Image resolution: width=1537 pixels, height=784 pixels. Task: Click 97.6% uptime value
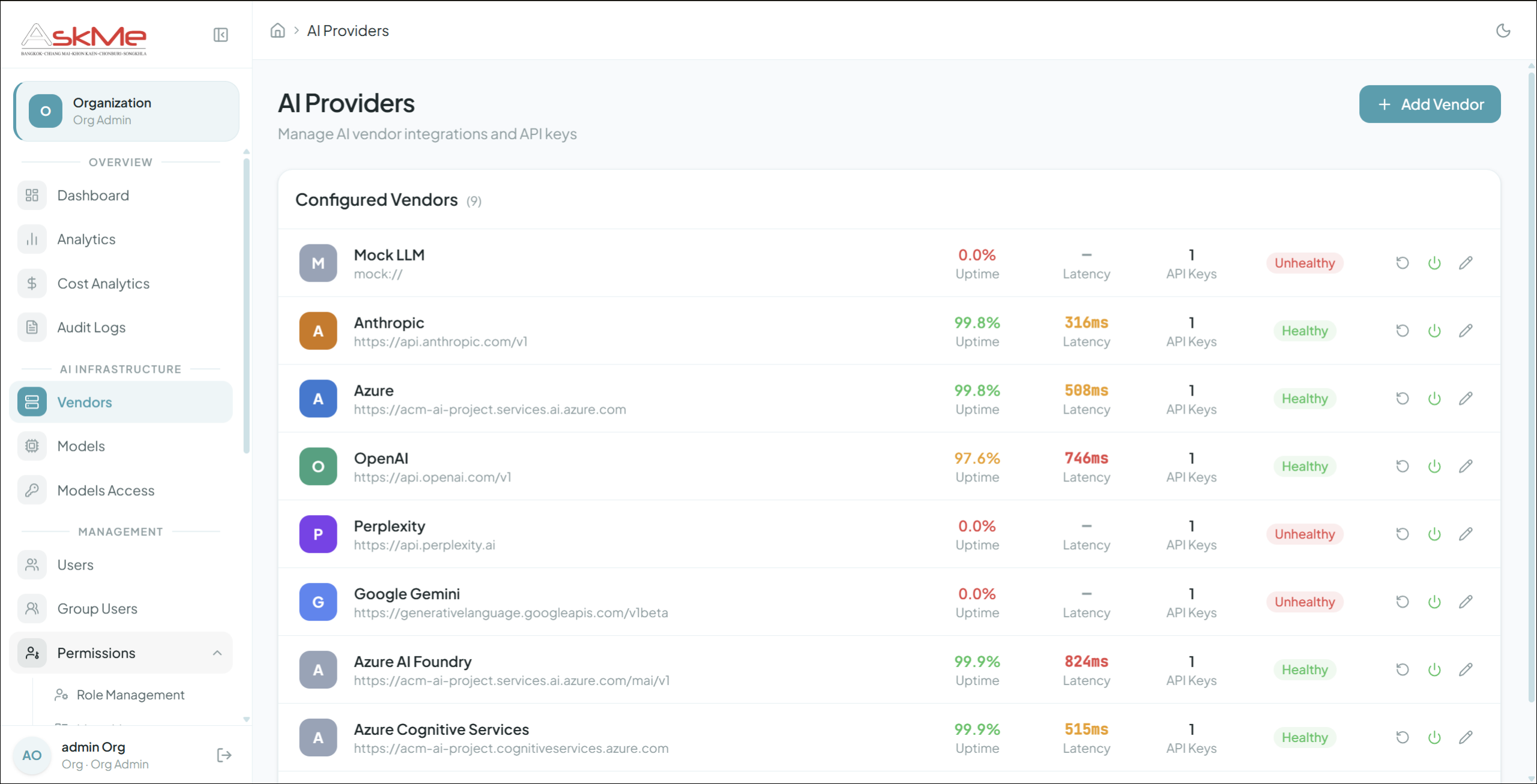[x=977, y=458]
